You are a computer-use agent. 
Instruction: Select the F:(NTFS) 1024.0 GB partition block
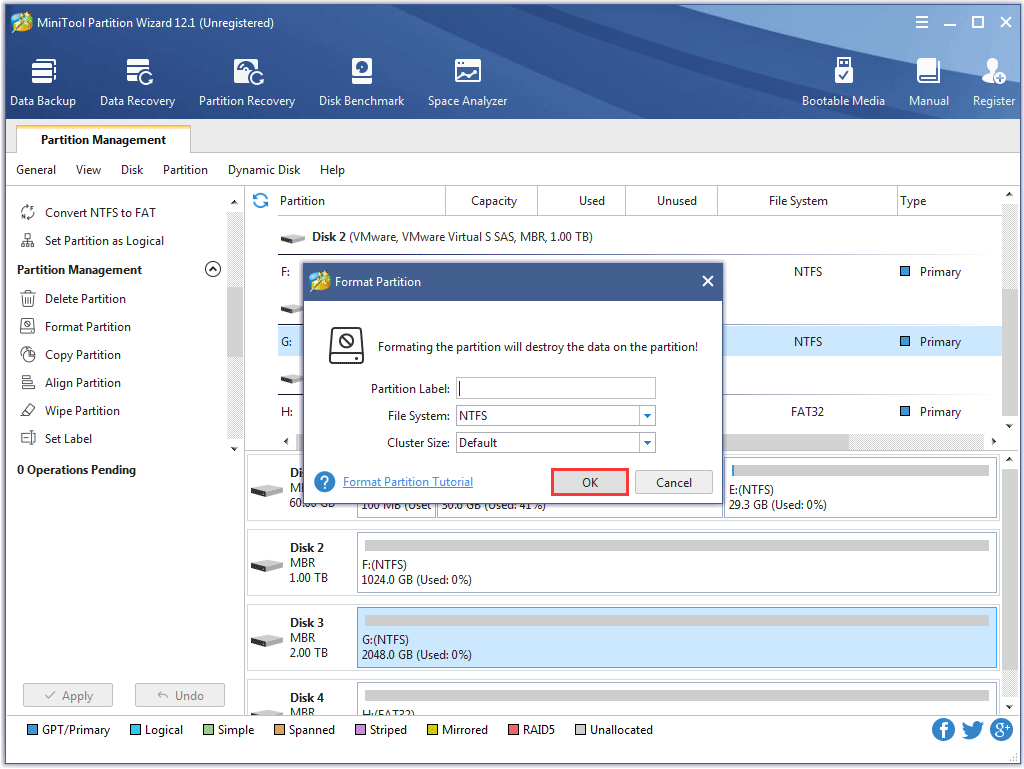[677, 563]
